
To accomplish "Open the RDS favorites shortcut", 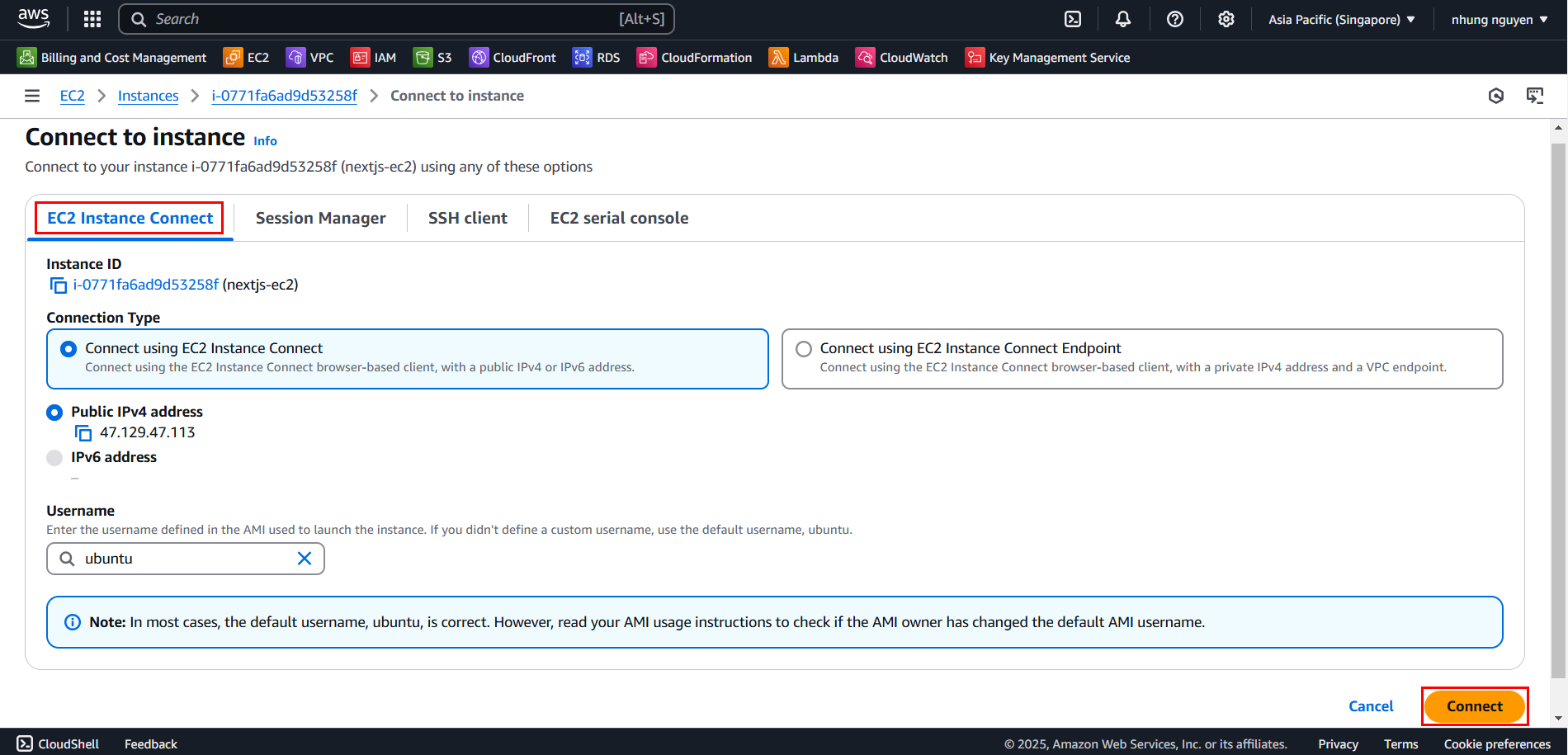I will [x=597, y=57].
